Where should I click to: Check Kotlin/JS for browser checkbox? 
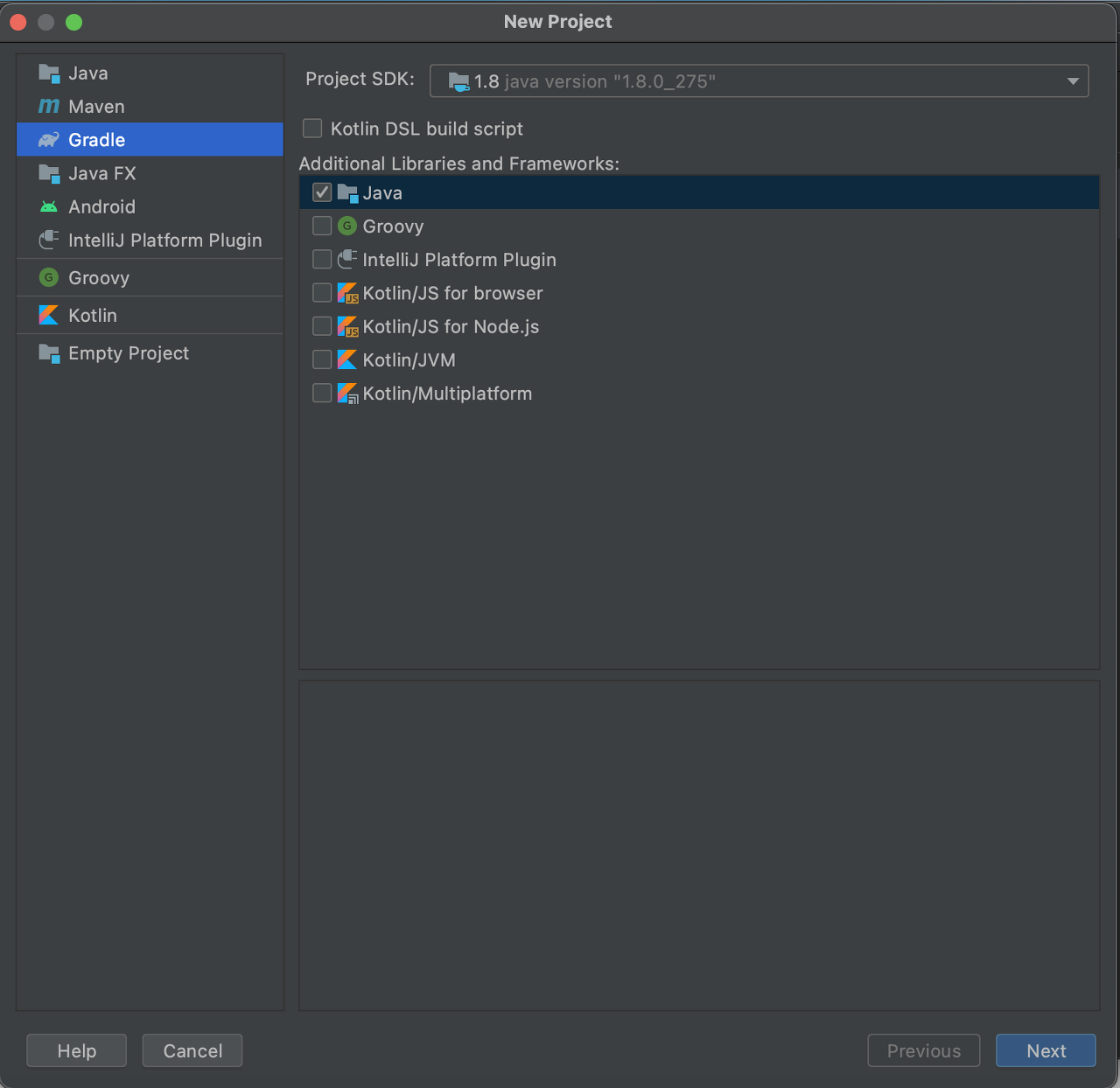click(x=322, y=292)
